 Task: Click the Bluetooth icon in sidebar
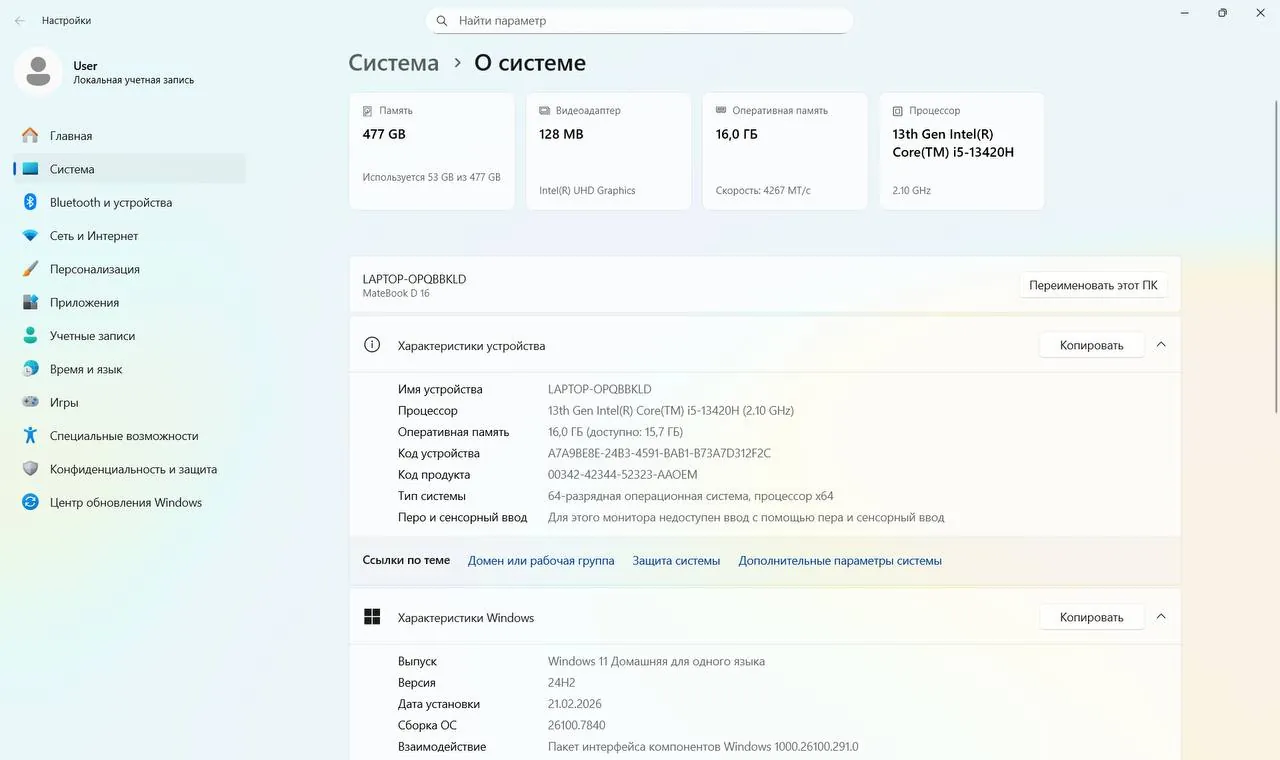[30, 202]
